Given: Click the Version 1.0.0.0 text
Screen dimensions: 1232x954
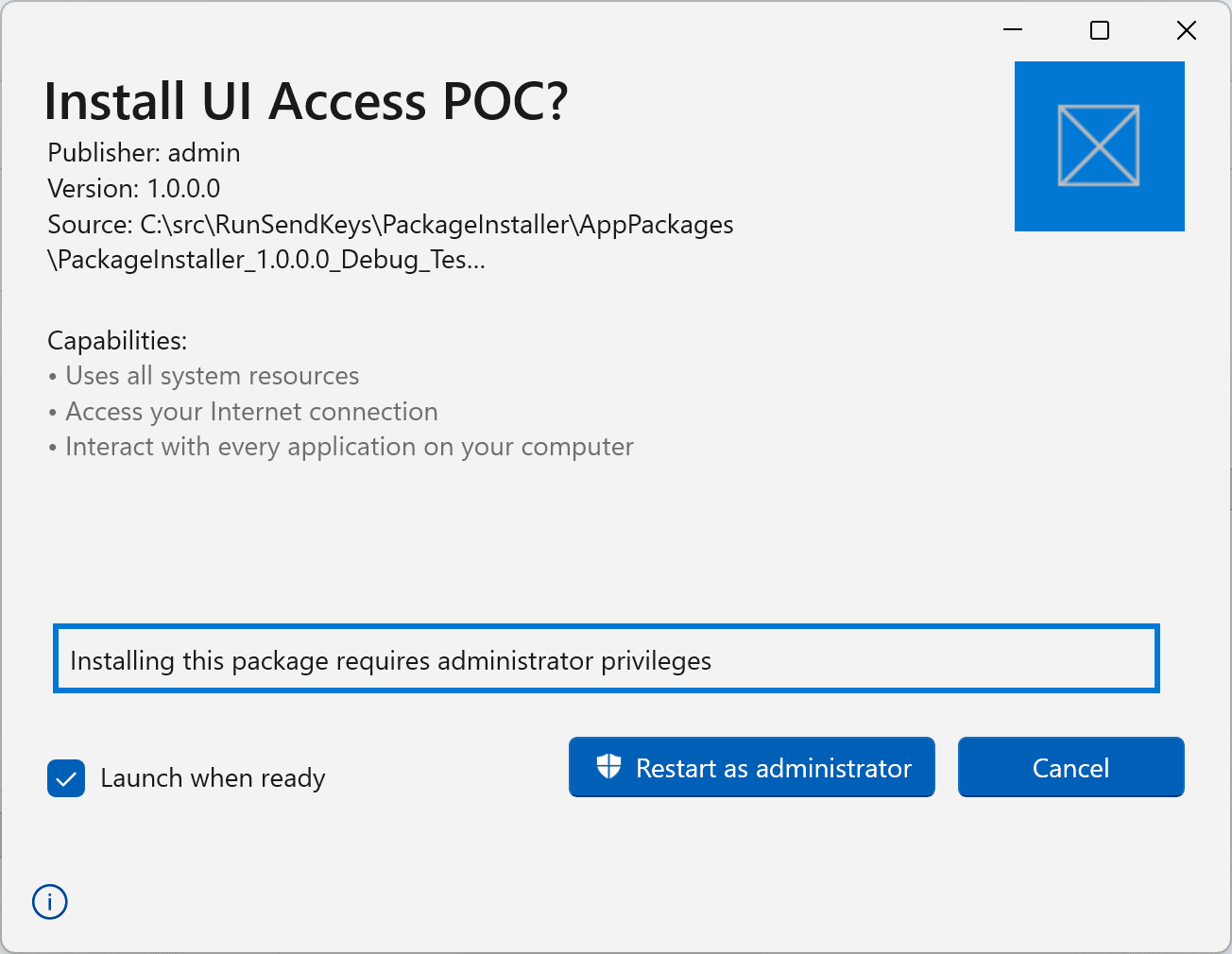Looking at the screenshot, I should pyautogui.click(x=133, y=189).
